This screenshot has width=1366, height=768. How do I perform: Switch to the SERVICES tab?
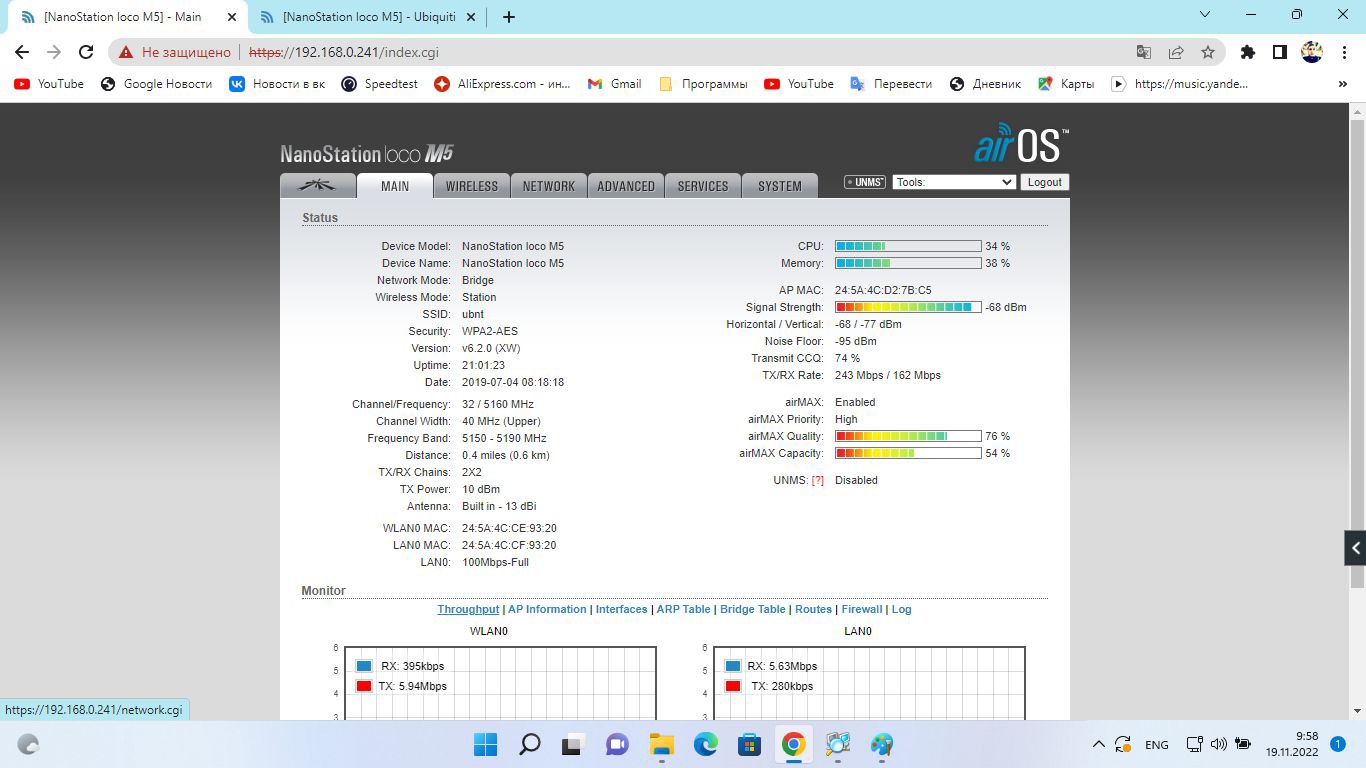[x=703, y=186]
